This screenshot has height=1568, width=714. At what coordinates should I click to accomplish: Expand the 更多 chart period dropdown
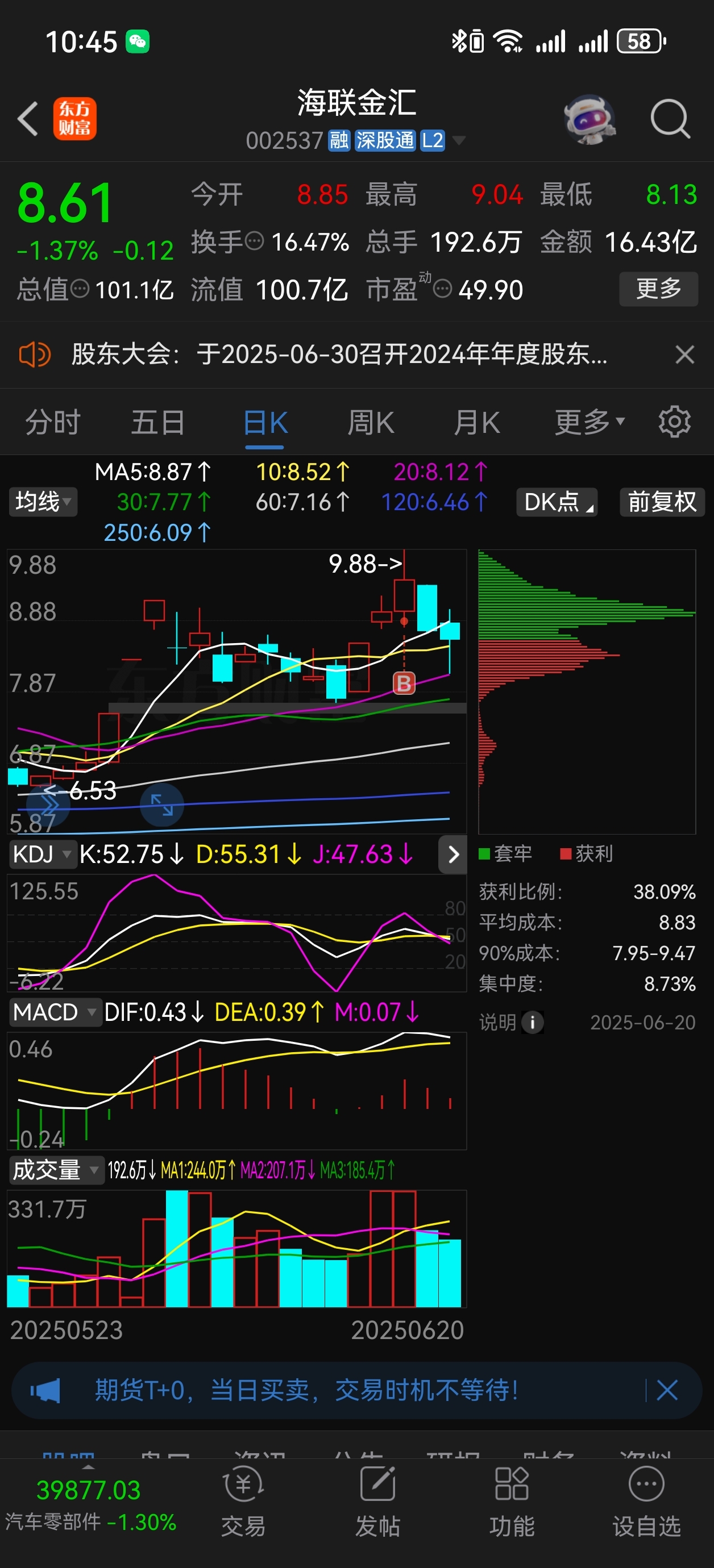(589, 423)
